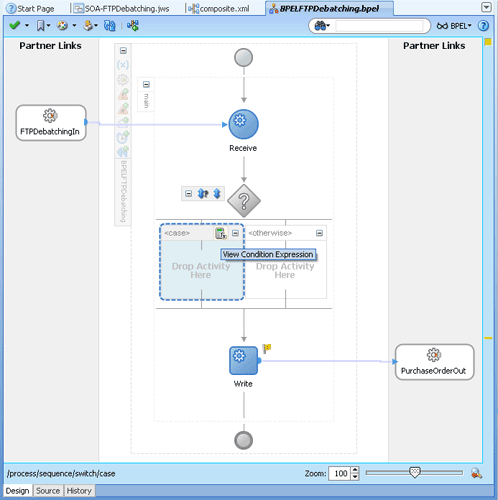
Task: Switch to the Source tab
Action: [x=48, y=491]
